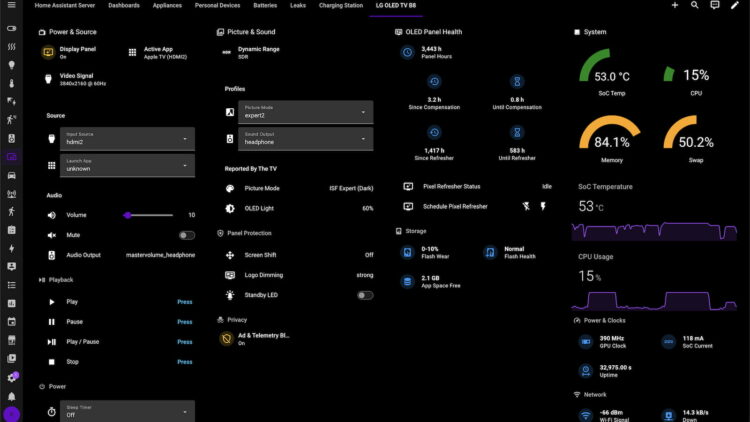Click the Swap 50.2% gauge
The height and width of the screenshot is (422, 750).
[695, 139]
